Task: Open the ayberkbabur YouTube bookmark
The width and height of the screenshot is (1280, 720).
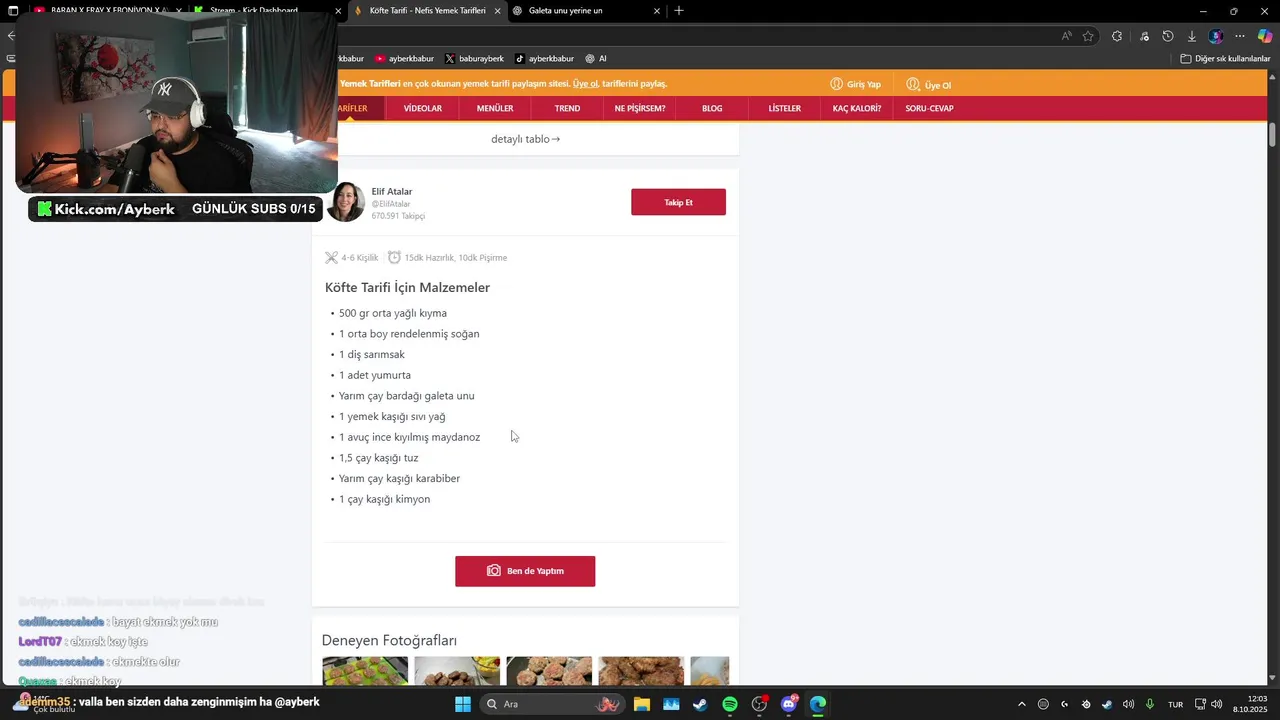Action: point(404,59)
